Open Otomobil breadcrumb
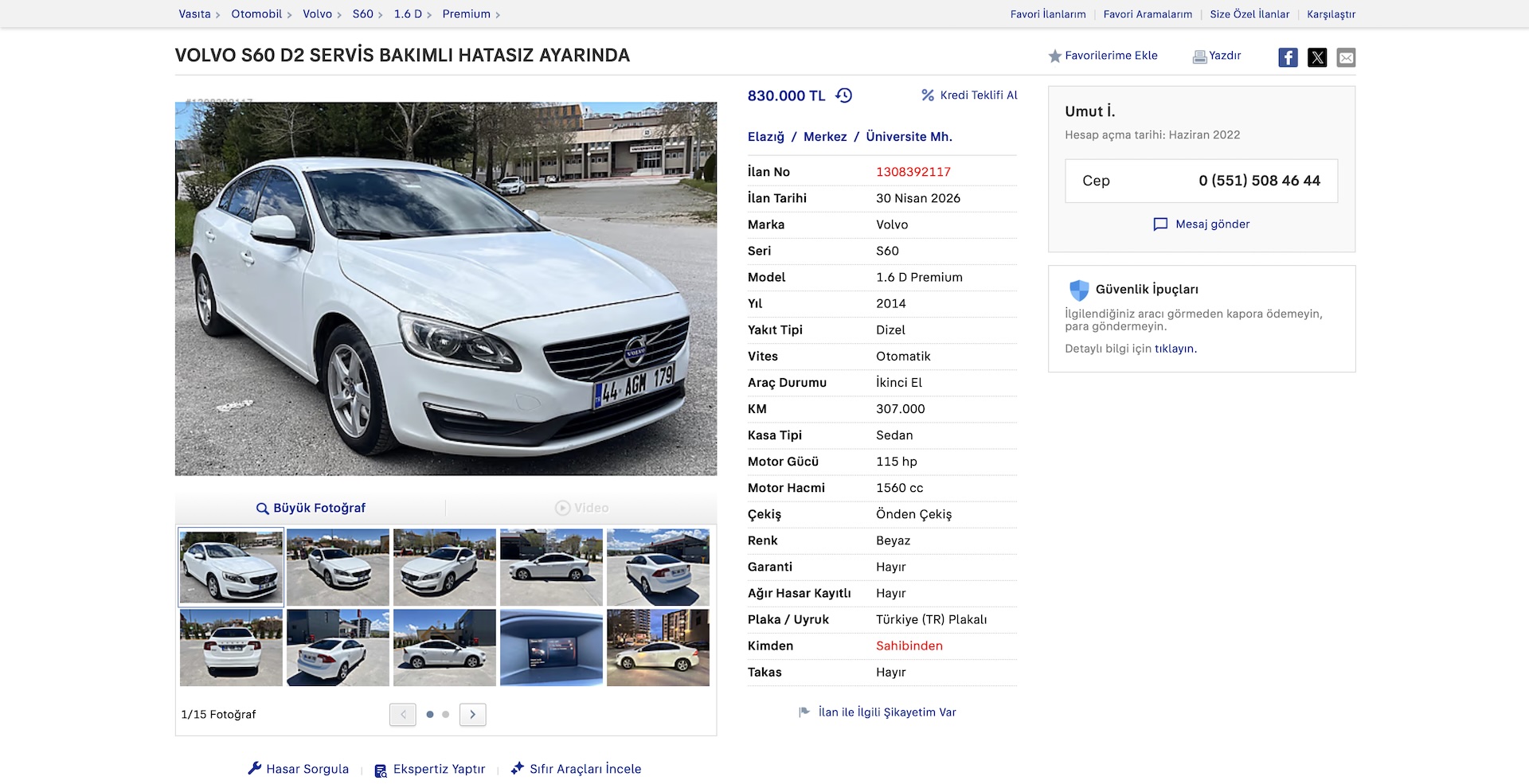Screen dimensions: 1529x784 [x=256, y=14]
